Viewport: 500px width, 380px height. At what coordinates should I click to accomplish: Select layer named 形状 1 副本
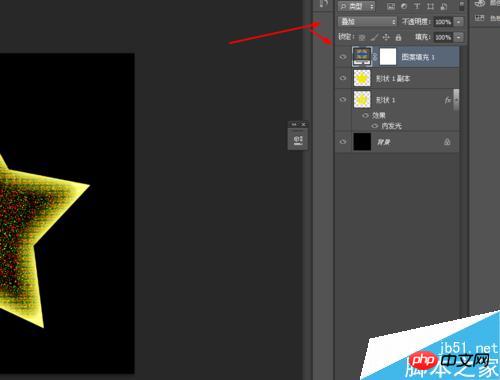tap(393, 79)
